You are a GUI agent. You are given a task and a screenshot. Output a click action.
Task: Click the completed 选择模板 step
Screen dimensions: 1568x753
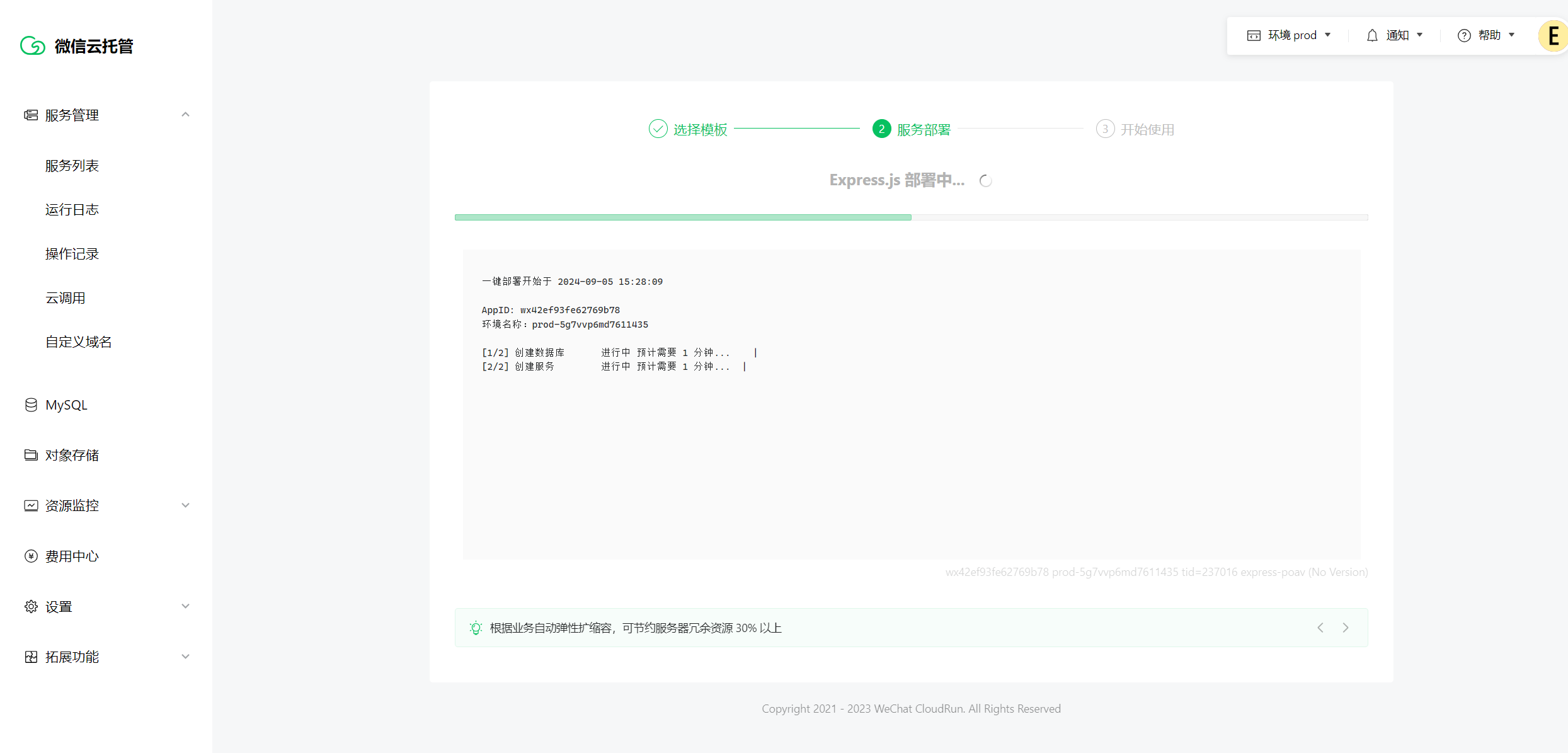pyautogui.click(x=688, y=129)
